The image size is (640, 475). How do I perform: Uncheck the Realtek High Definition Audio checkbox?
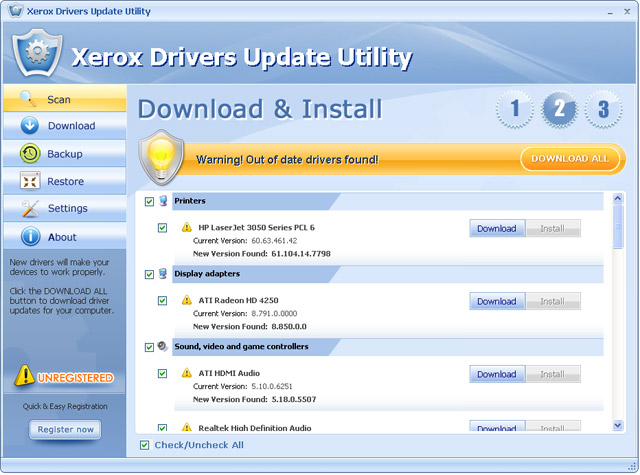(x=162, y=428)
